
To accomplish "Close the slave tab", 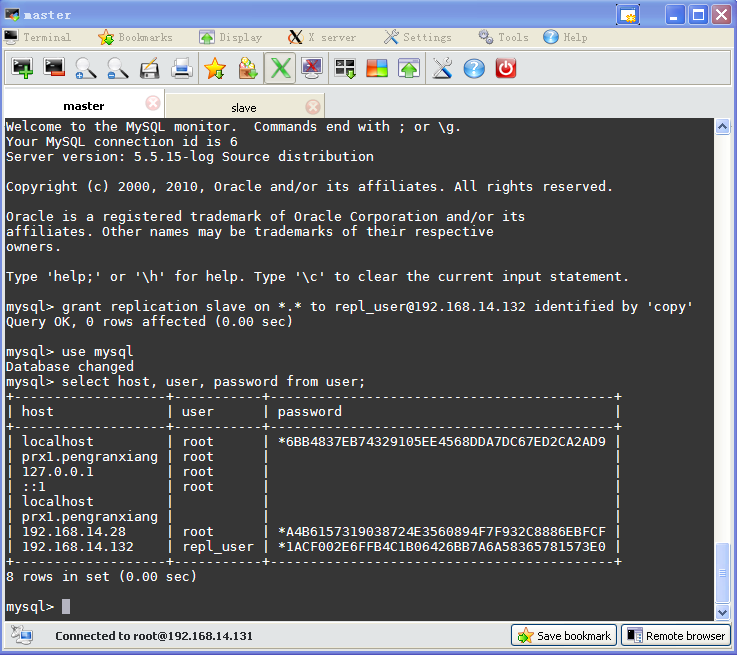I will click(x=313, y=107).
